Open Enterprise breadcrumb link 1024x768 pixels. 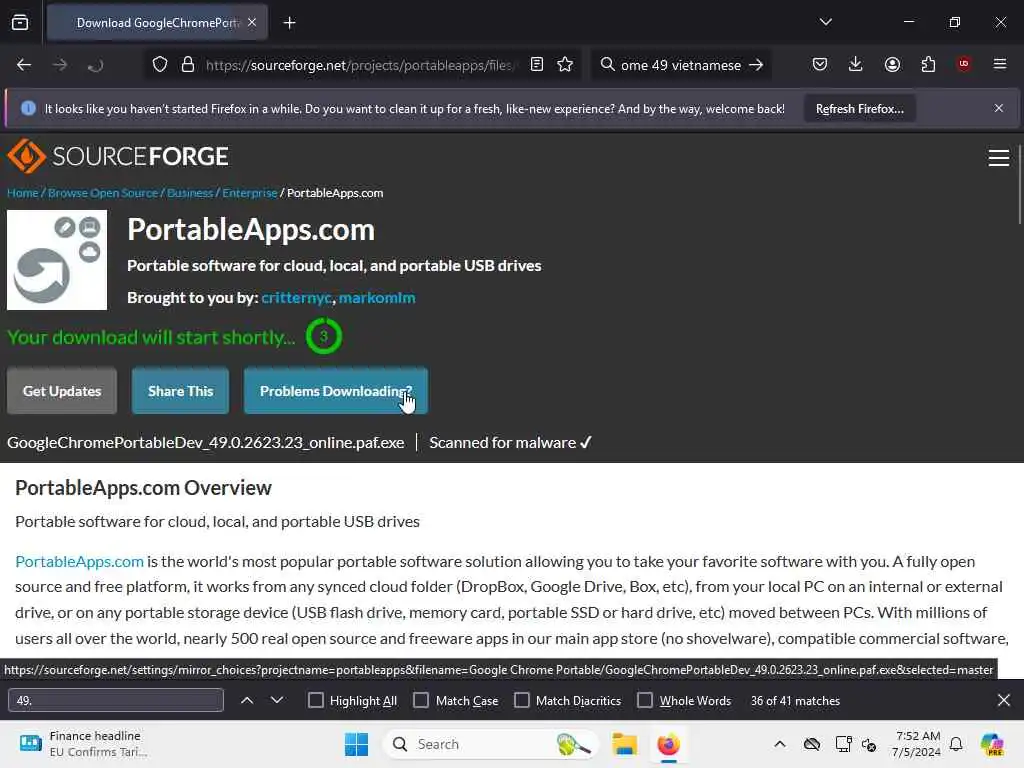[x=249, y=193]
